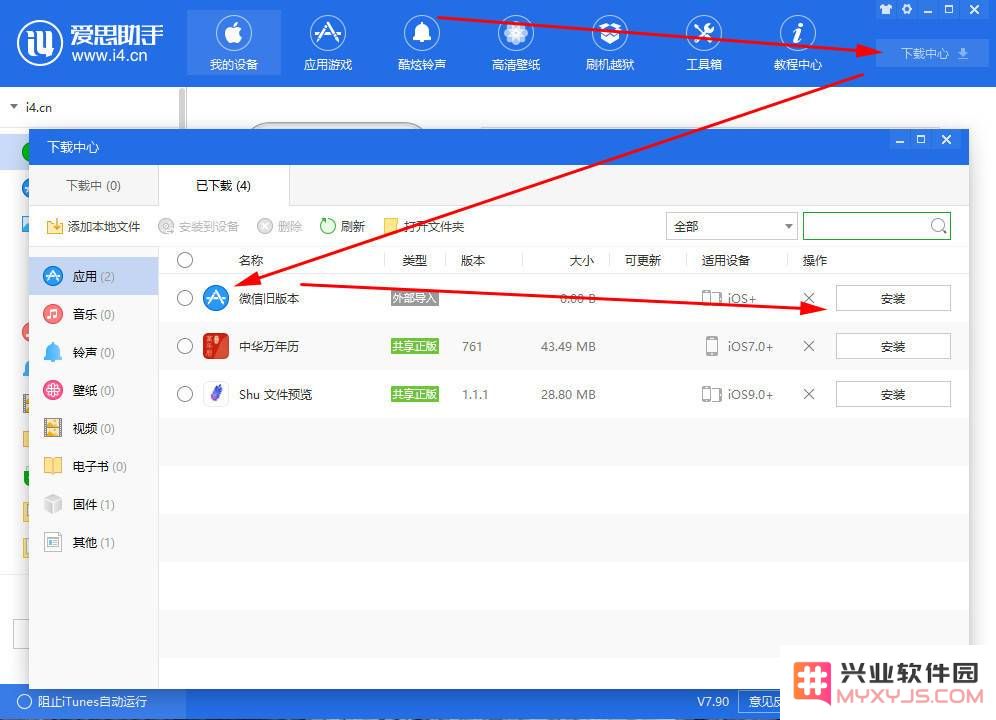This screenshot has width=996, height=720.
Task: Open 刷机越狱 section
Action: point(610,43)
